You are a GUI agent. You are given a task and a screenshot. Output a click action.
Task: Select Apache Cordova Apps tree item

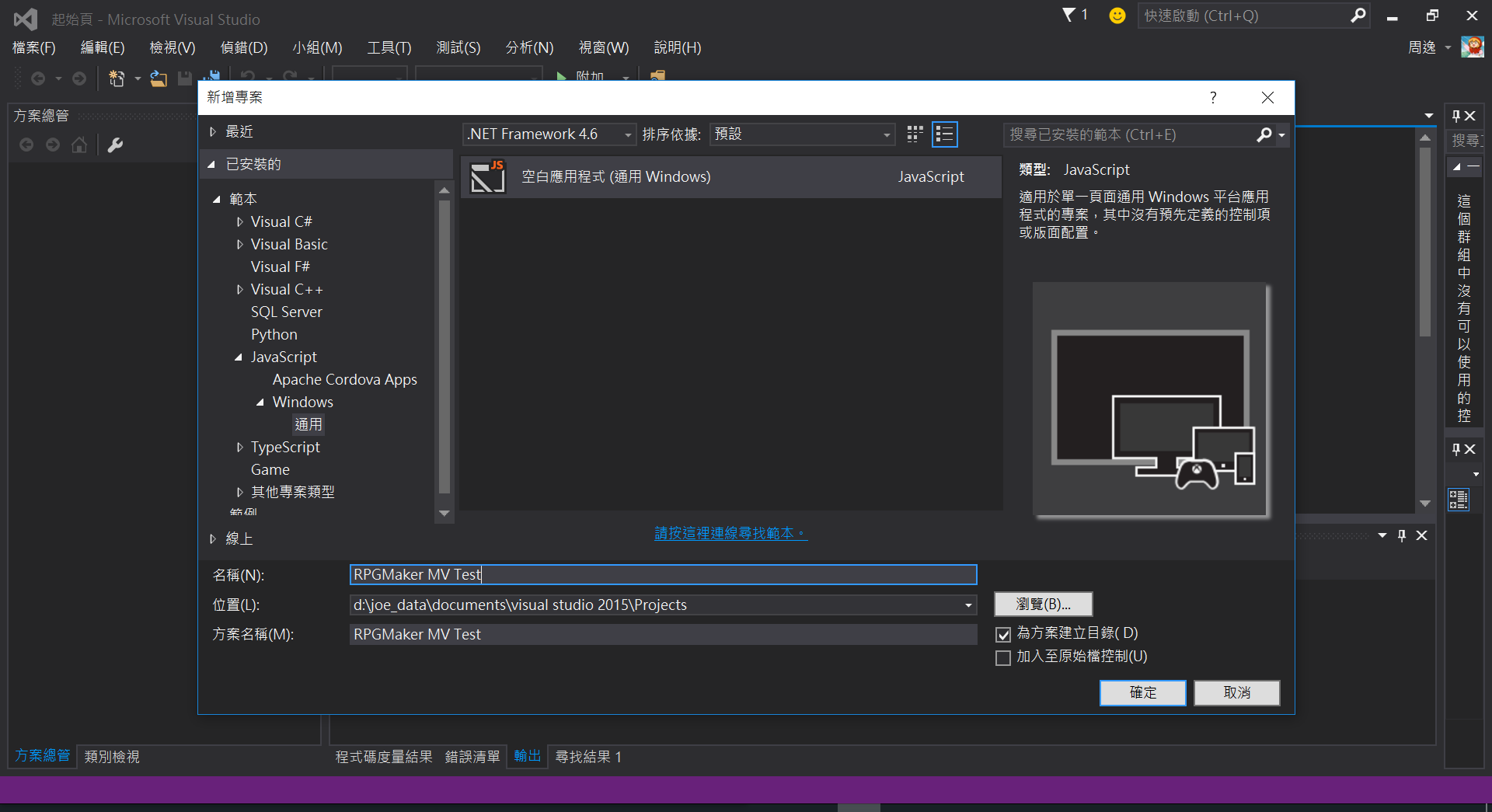click(x=344, y=379)
